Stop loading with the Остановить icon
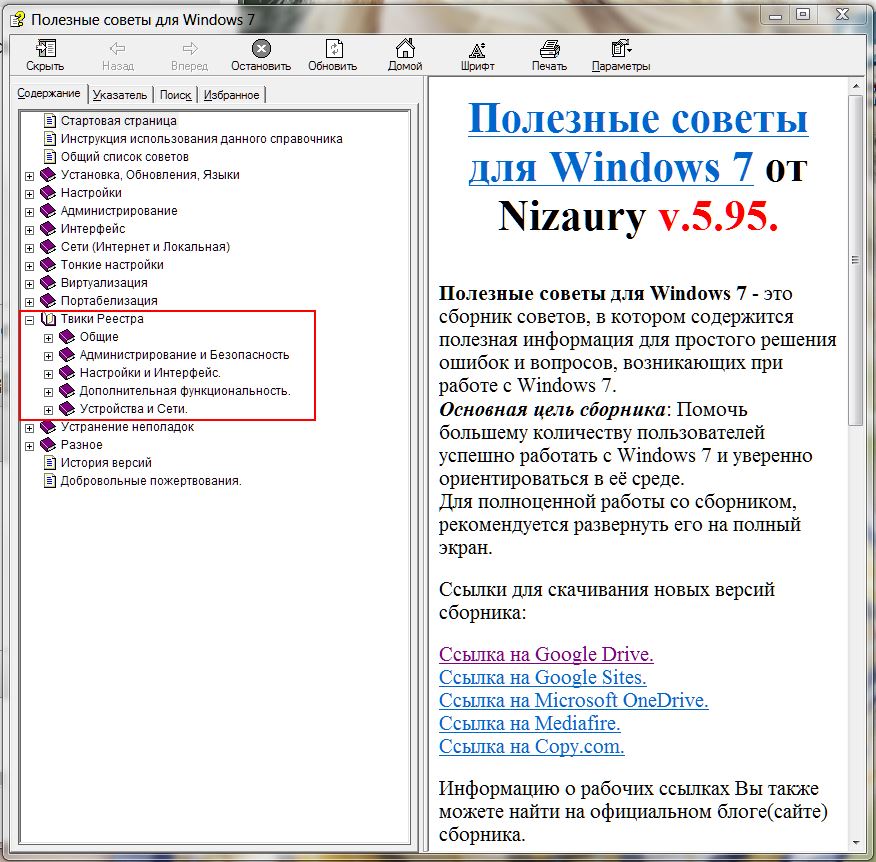876x862 pixels. (261, 49)
